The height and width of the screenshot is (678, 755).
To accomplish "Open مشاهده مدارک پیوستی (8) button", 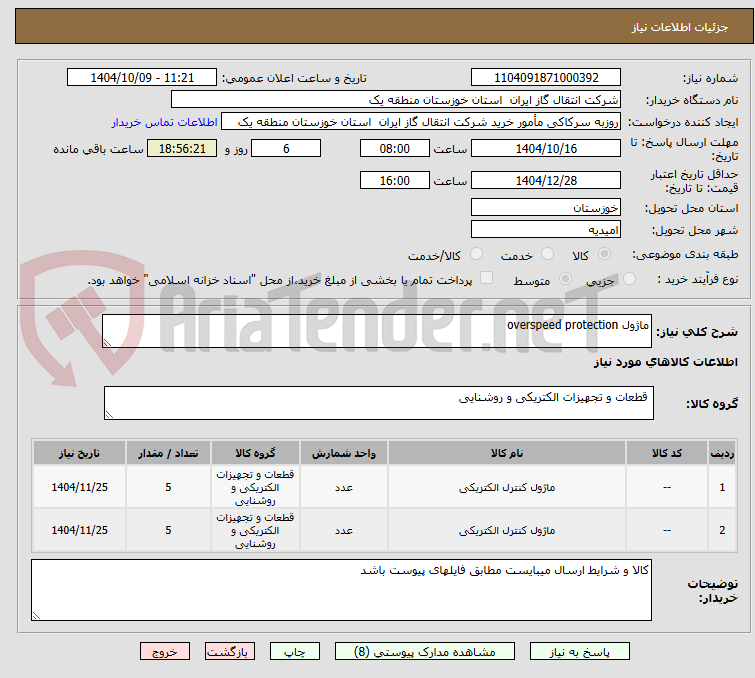I will 425,652.
